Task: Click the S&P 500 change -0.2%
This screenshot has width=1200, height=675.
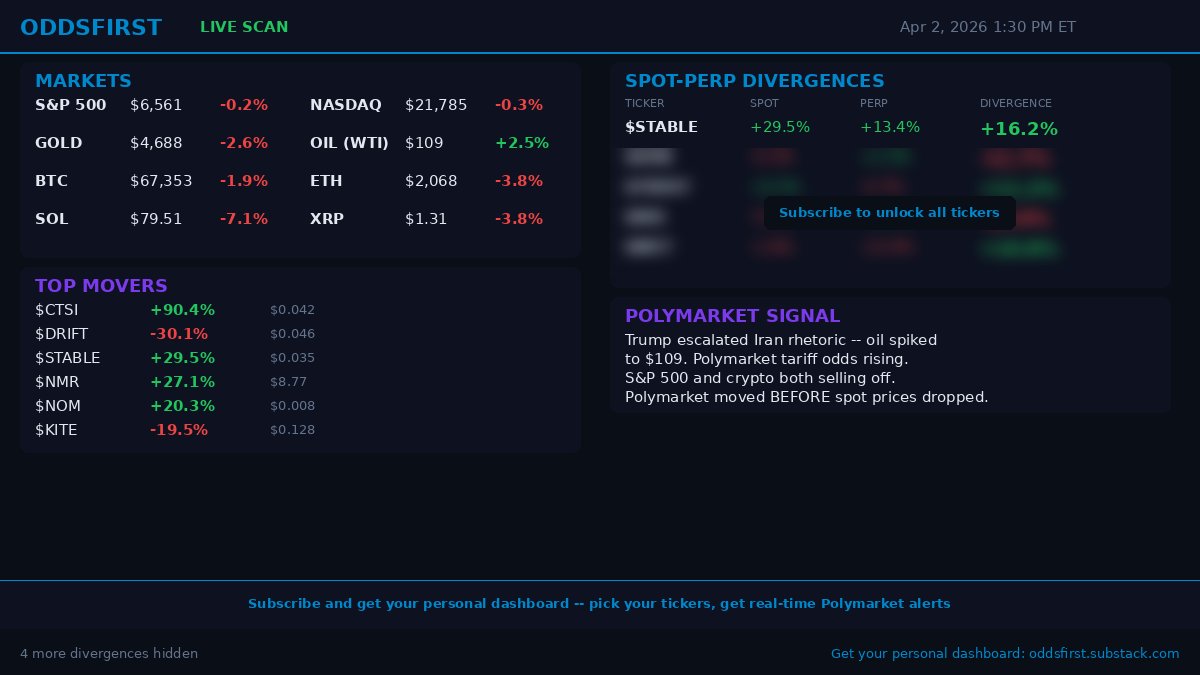Action: [x=244, y=105]
